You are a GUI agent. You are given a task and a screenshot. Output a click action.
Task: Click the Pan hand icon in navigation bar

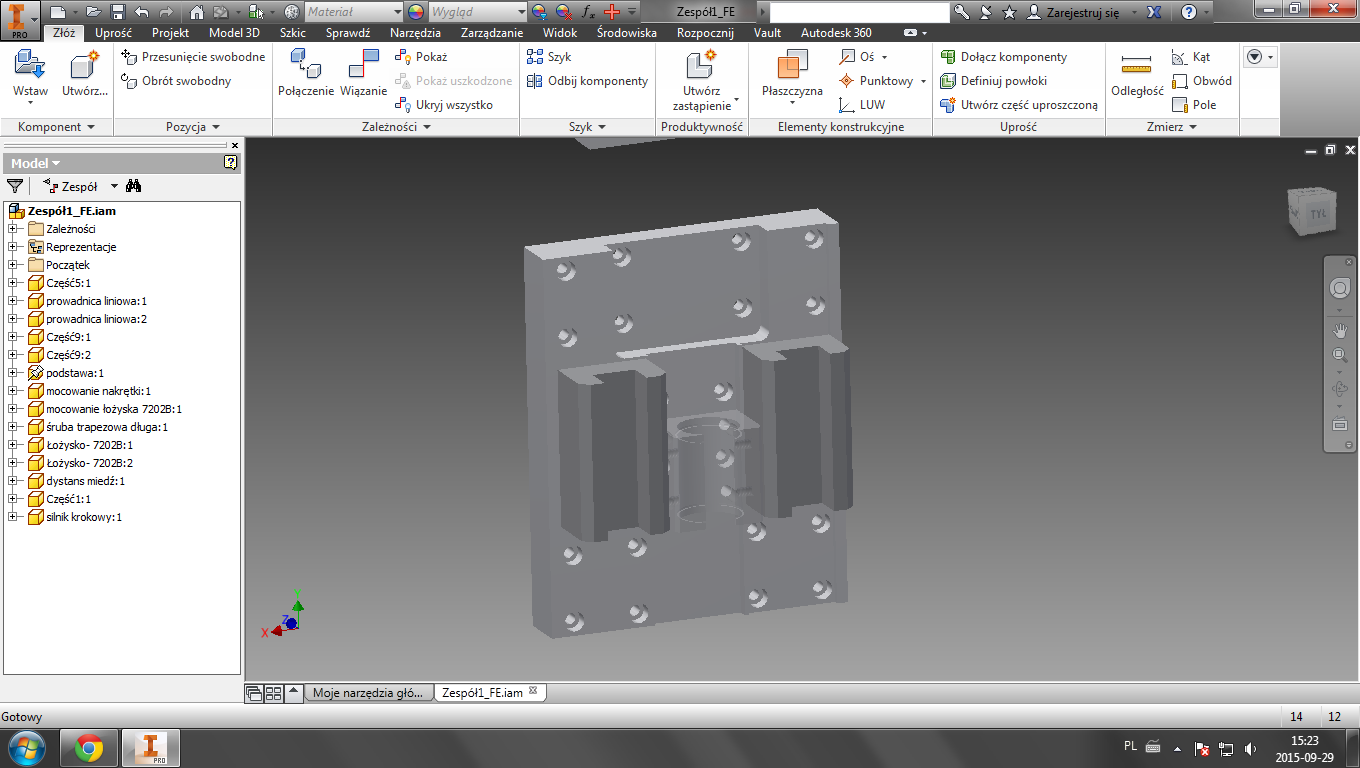click(1340, 330)
